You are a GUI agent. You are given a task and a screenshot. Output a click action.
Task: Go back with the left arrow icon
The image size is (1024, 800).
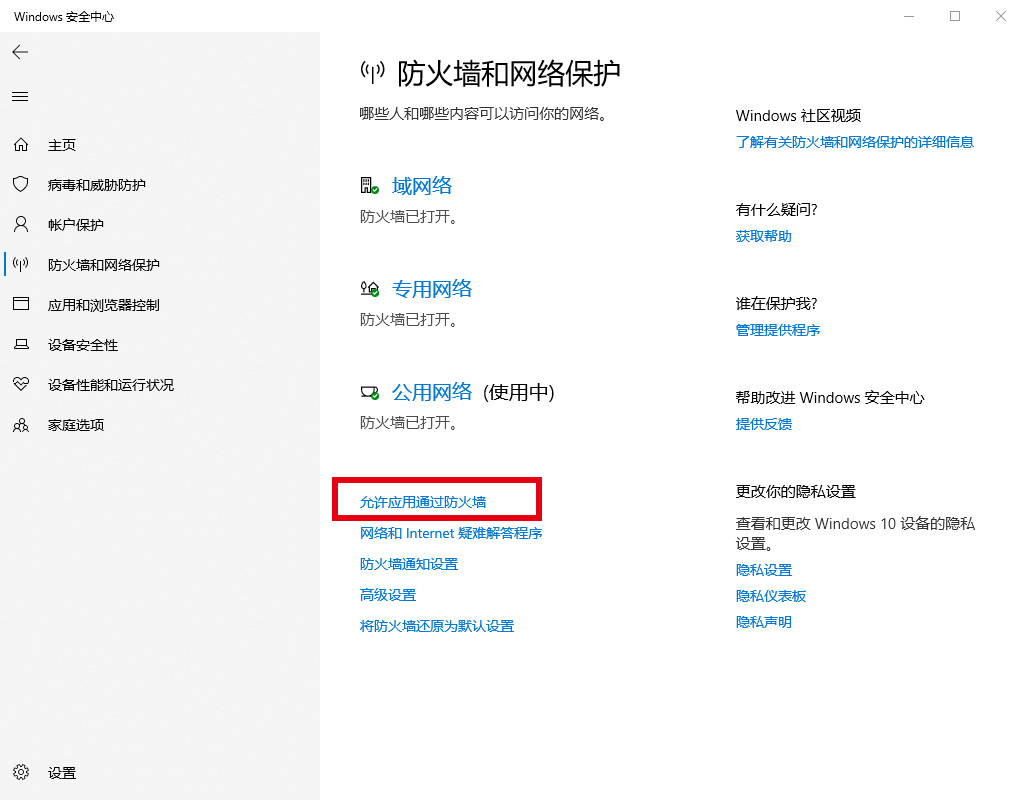[20, 52]
